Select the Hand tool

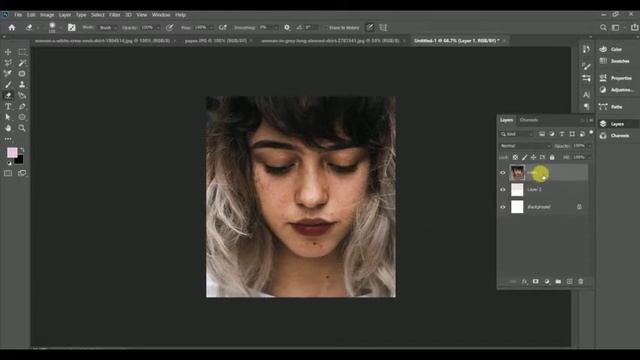point(8,128)
